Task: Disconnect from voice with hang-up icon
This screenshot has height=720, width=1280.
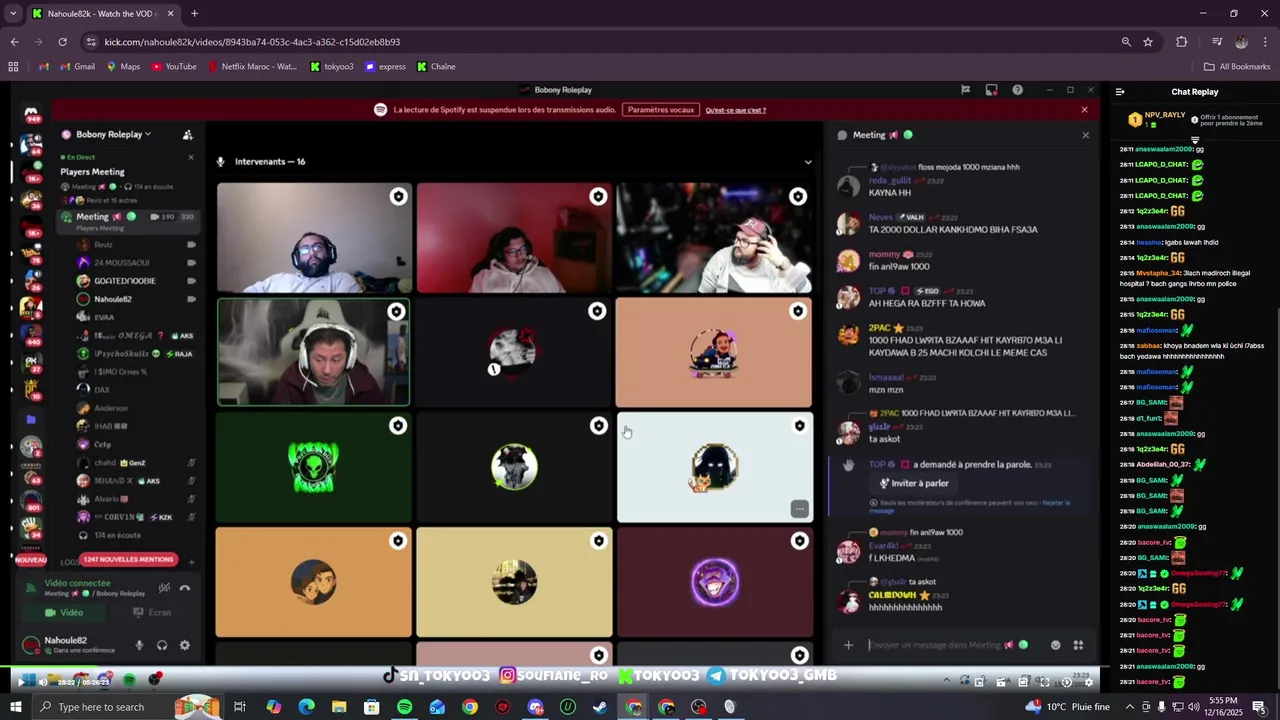Action: point(184,588)
